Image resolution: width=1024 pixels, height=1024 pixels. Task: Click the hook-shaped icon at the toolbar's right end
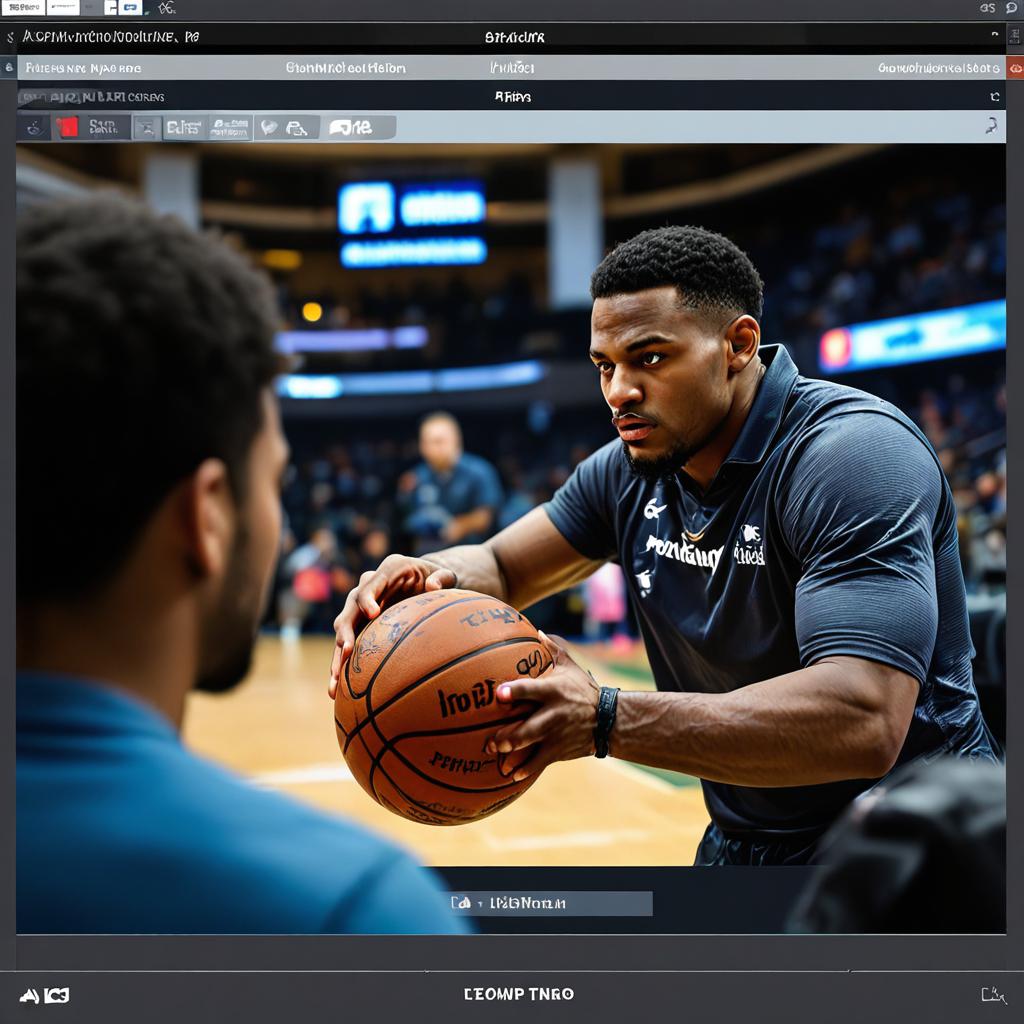pyautogui.click(x=991, y=125)
